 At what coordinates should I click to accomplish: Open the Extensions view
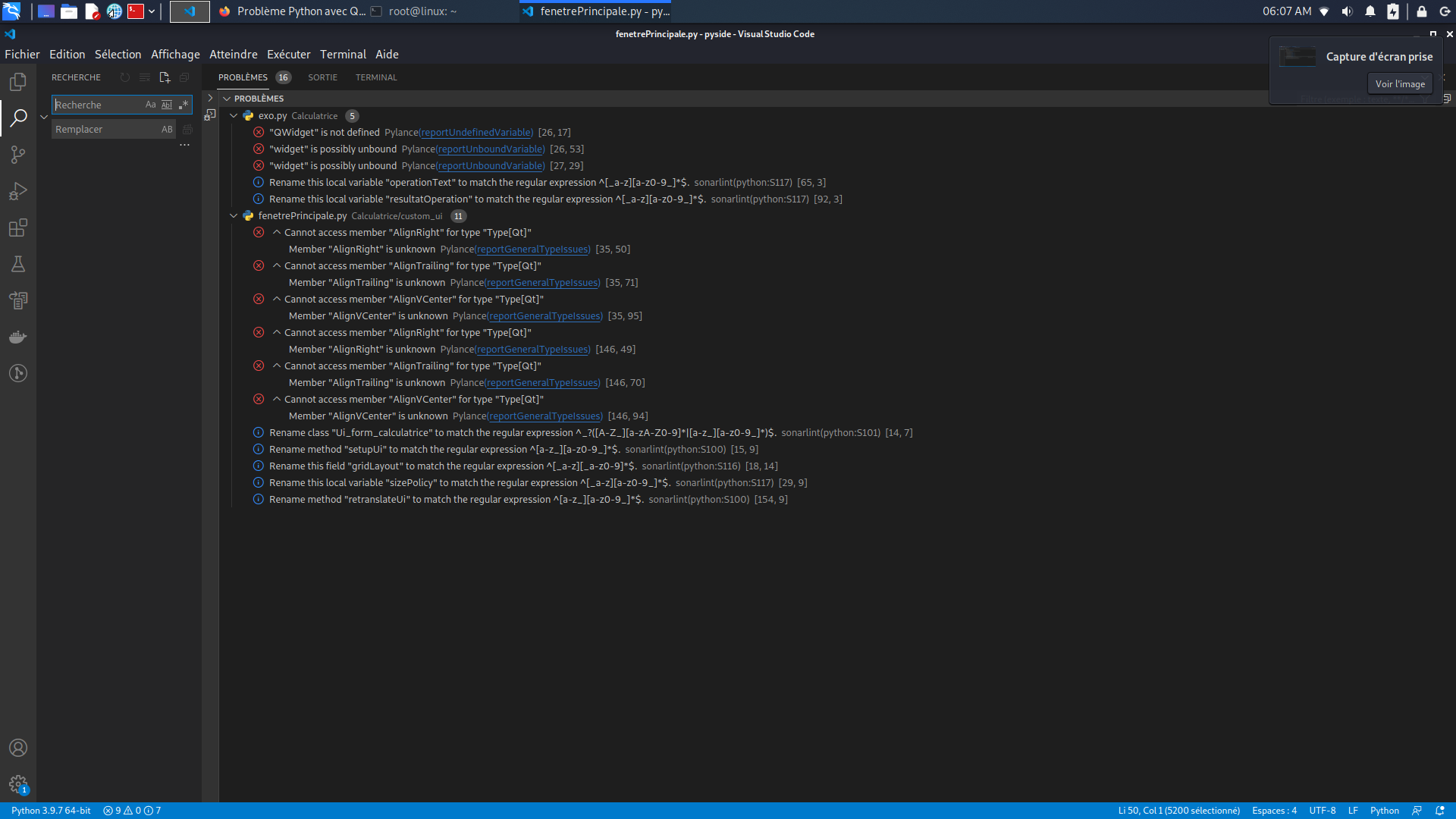[x=18, y=227]
